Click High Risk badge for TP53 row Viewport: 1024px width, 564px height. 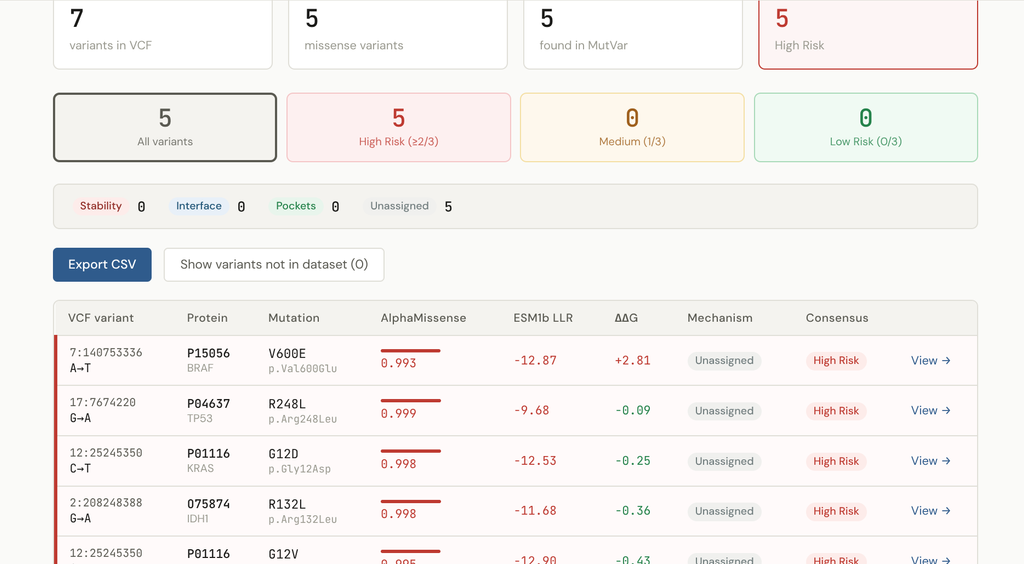point(835,411)
